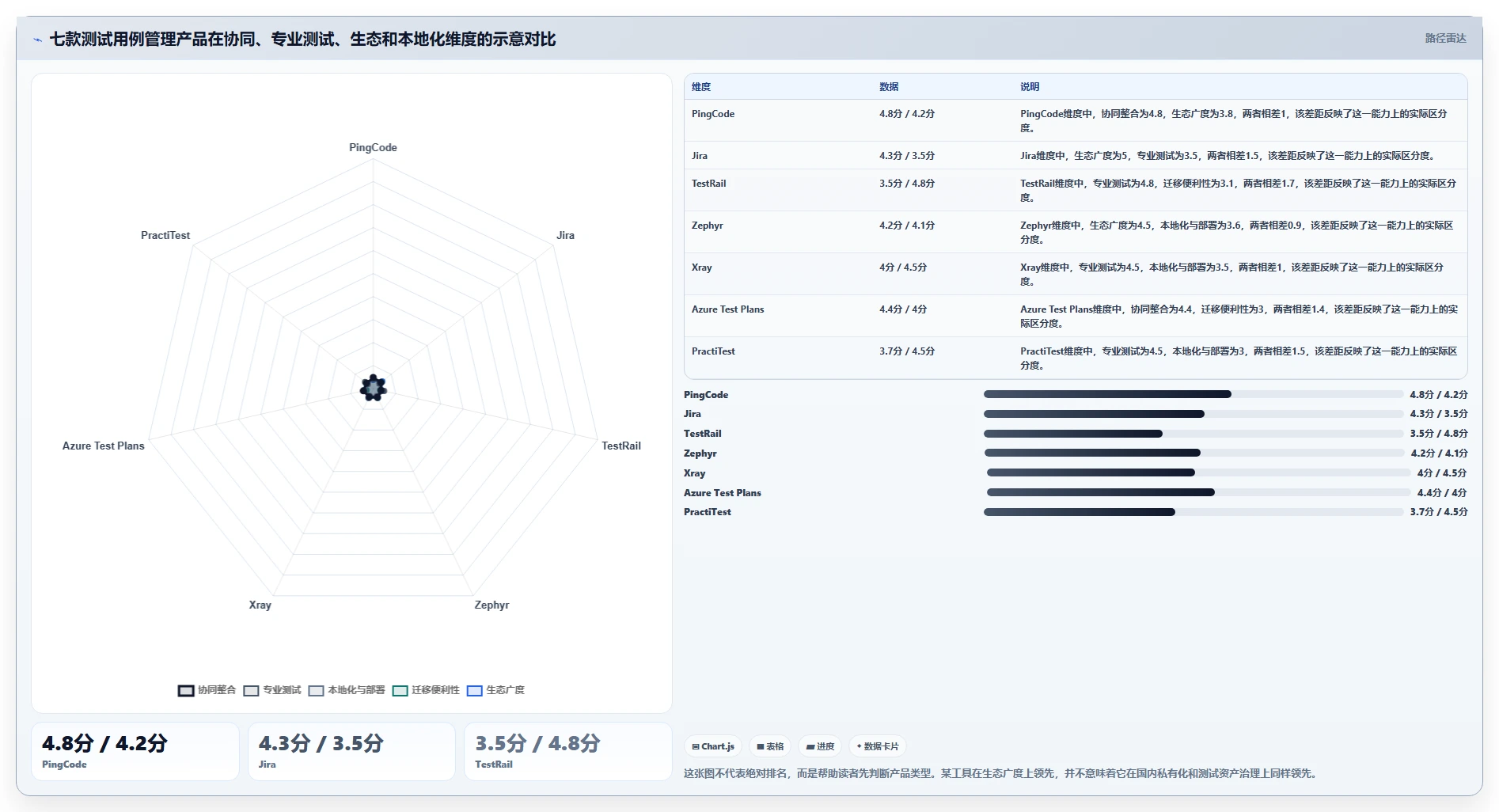This screenshot has height=812, width=1499.
Task: Click the Chart.js tag
Action: [x=713, y=746]
